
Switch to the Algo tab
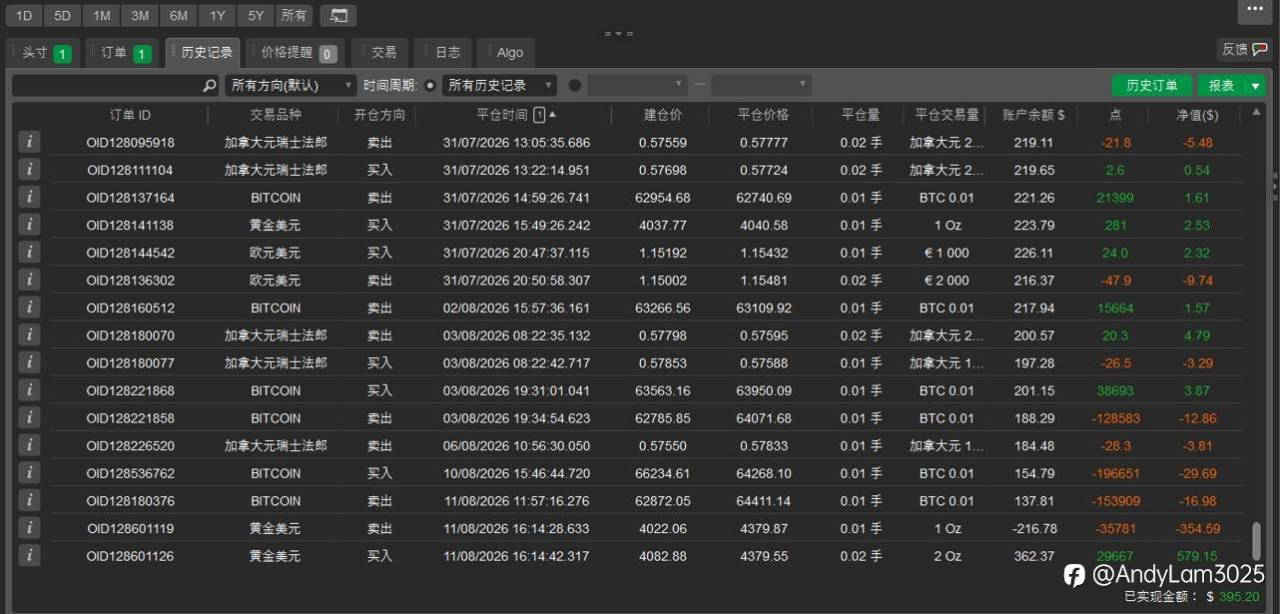[507, 53]
